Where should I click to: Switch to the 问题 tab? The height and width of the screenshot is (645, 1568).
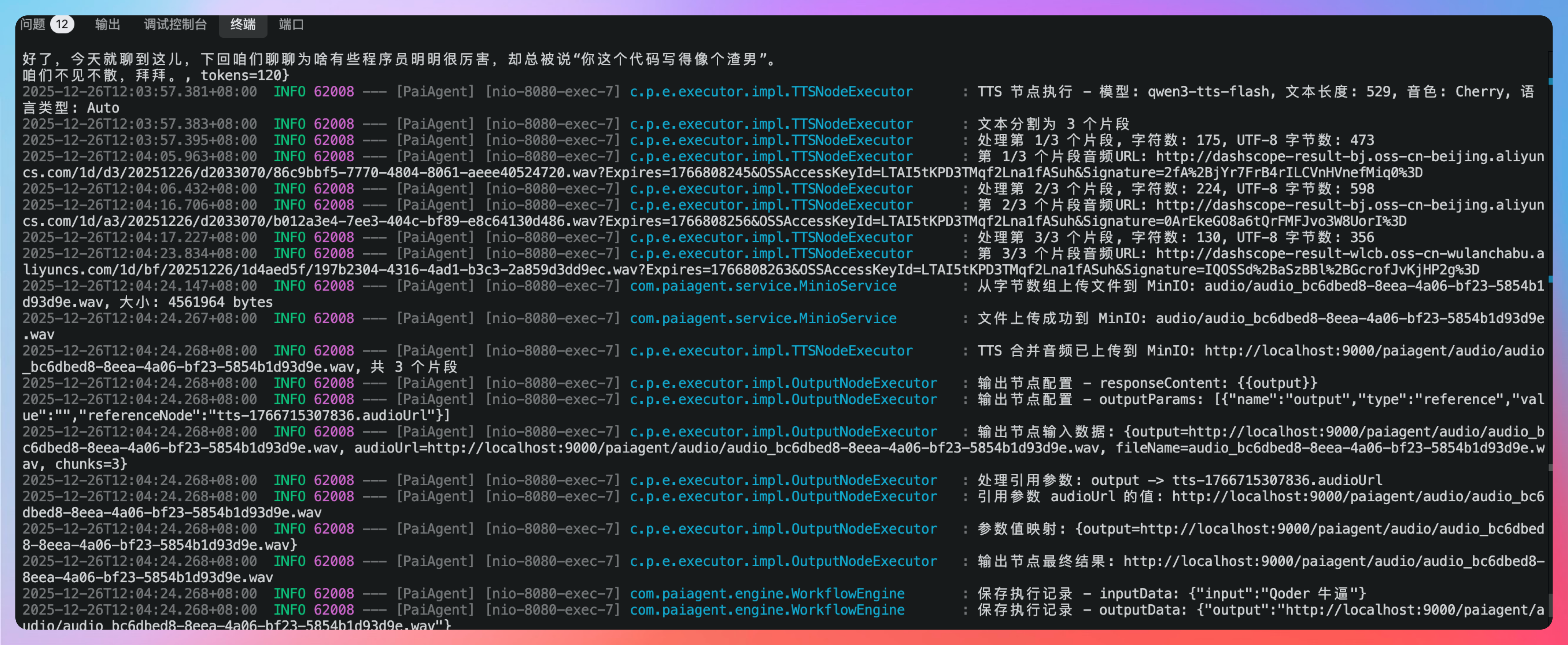coord(33,24)
